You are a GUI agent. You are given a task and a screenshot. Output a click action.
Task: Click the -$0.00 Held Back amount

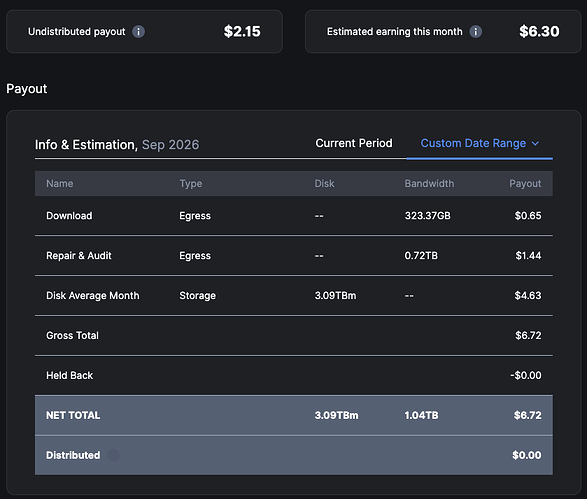tap(526, 375)
